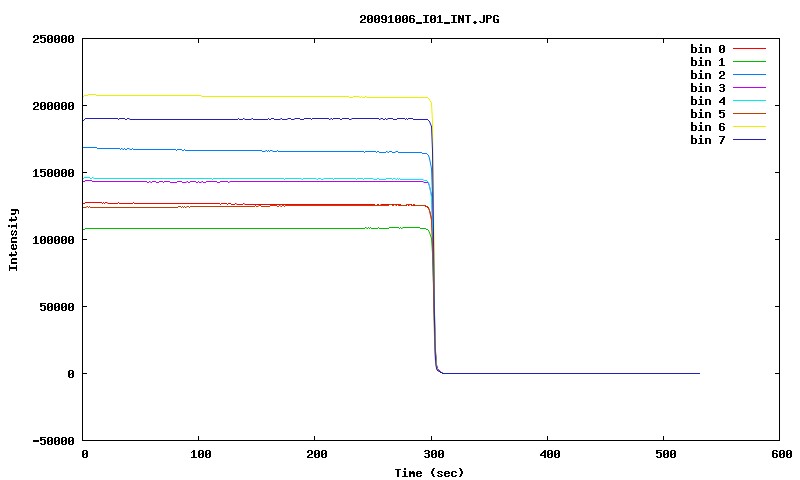Screen dimensions: 800x480
Task: Select the 'bin 5' legend label
Action: pyautogui.click(x=708, y=114)
